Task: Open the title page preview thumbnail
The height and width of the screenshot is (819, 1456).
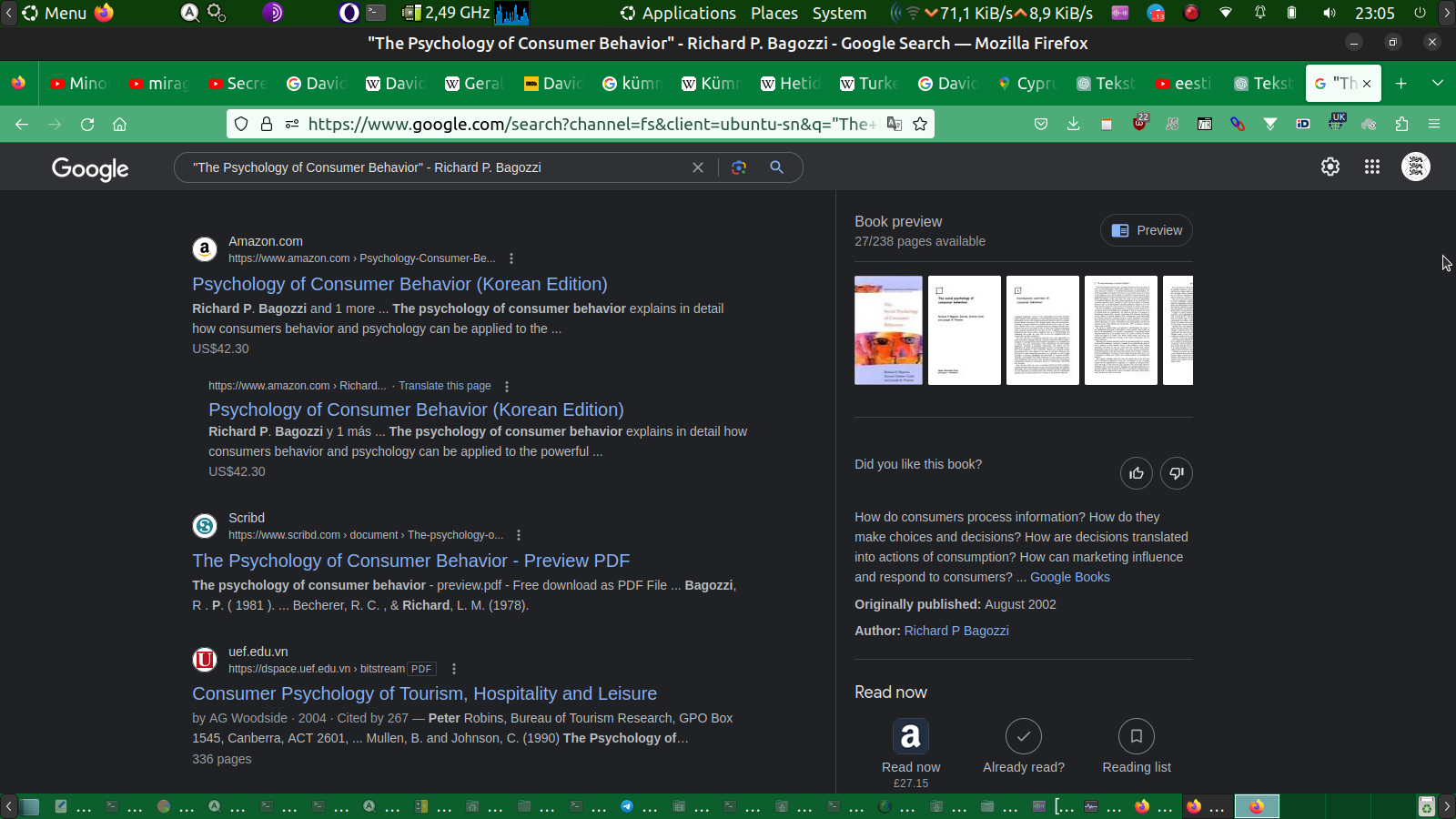Action: coord(965,330)
